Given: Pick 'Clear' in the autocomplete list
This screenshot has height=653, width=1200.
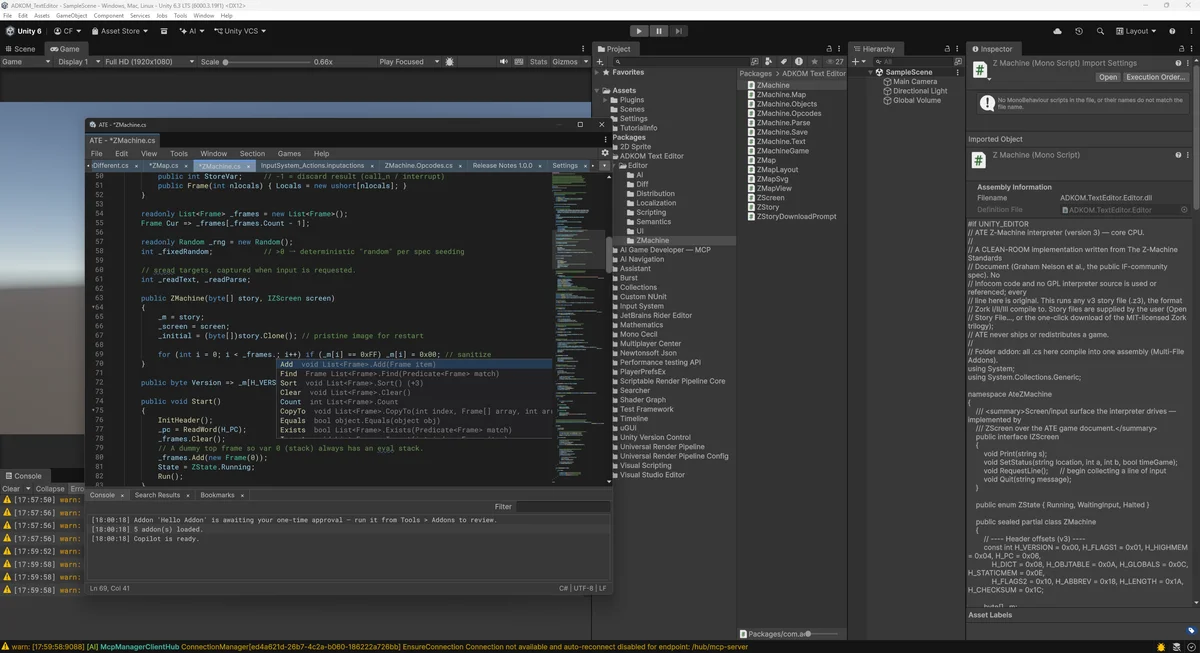Looking at the screenshot, I should pos(414,393).
